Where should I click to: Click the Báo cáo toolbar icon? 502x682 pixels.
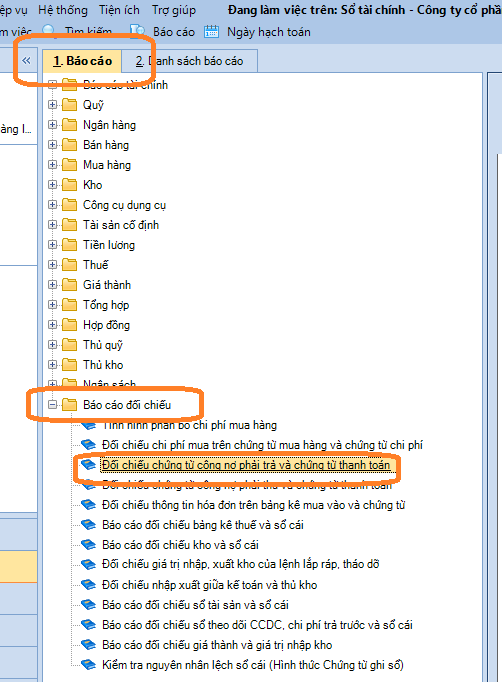click(138, 31)
